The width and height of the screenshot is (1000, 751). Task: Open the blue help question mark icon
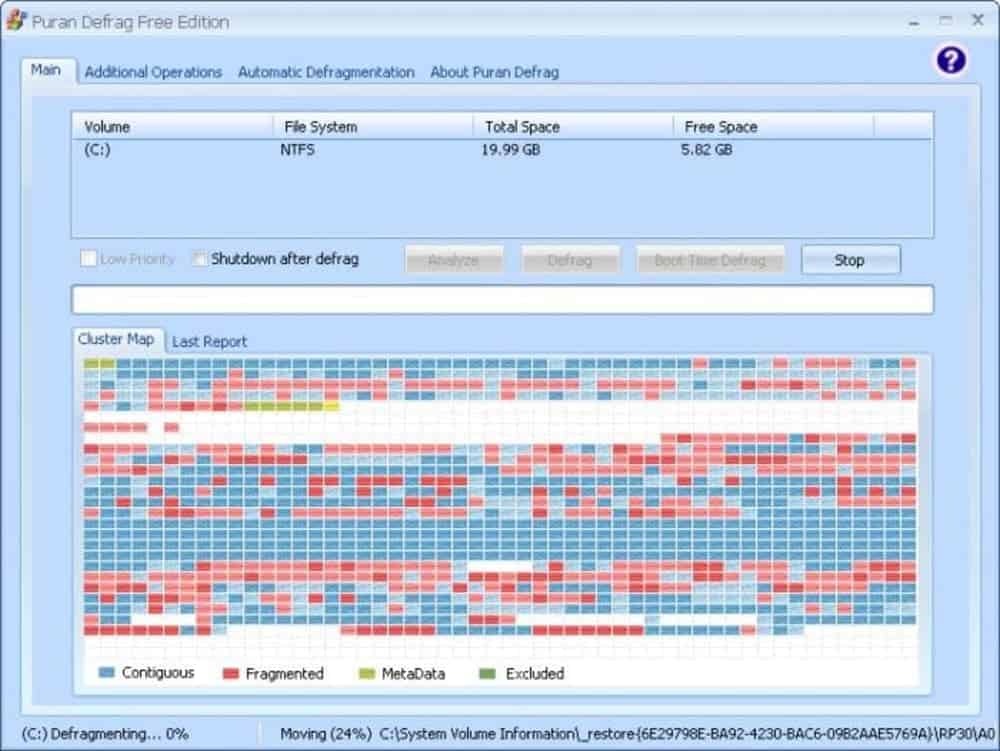(950, 61)
